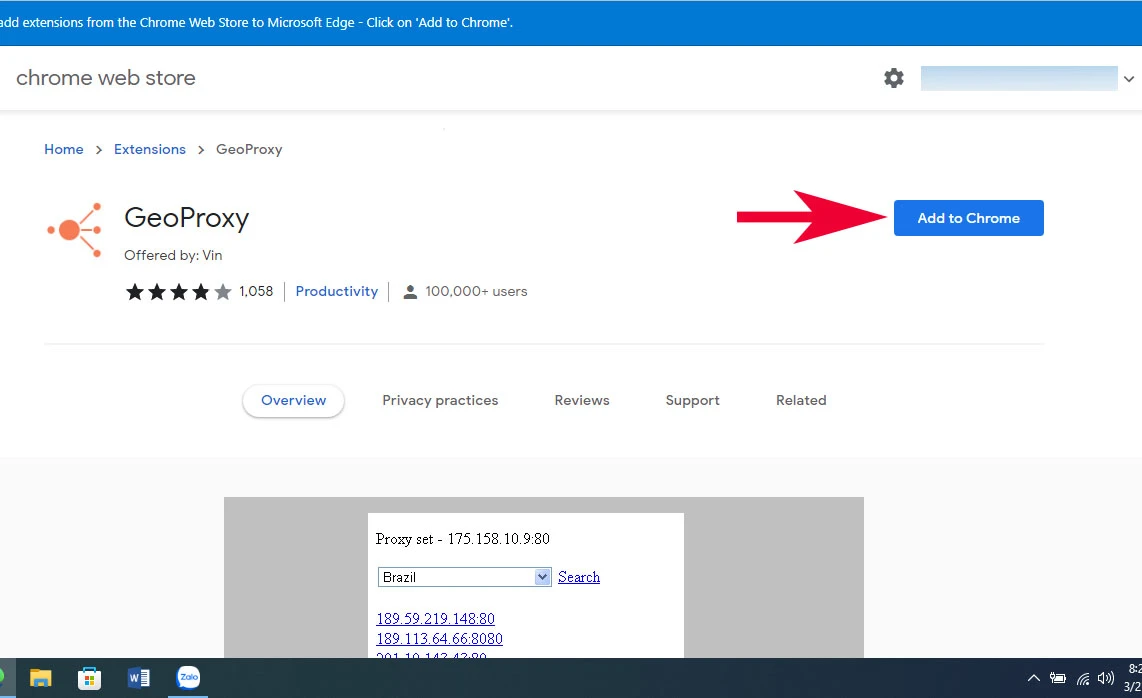Switch to the Privacy practices tab
Image resolution: width=1142 pixels, height=698 pixels.
coord(440,400)
